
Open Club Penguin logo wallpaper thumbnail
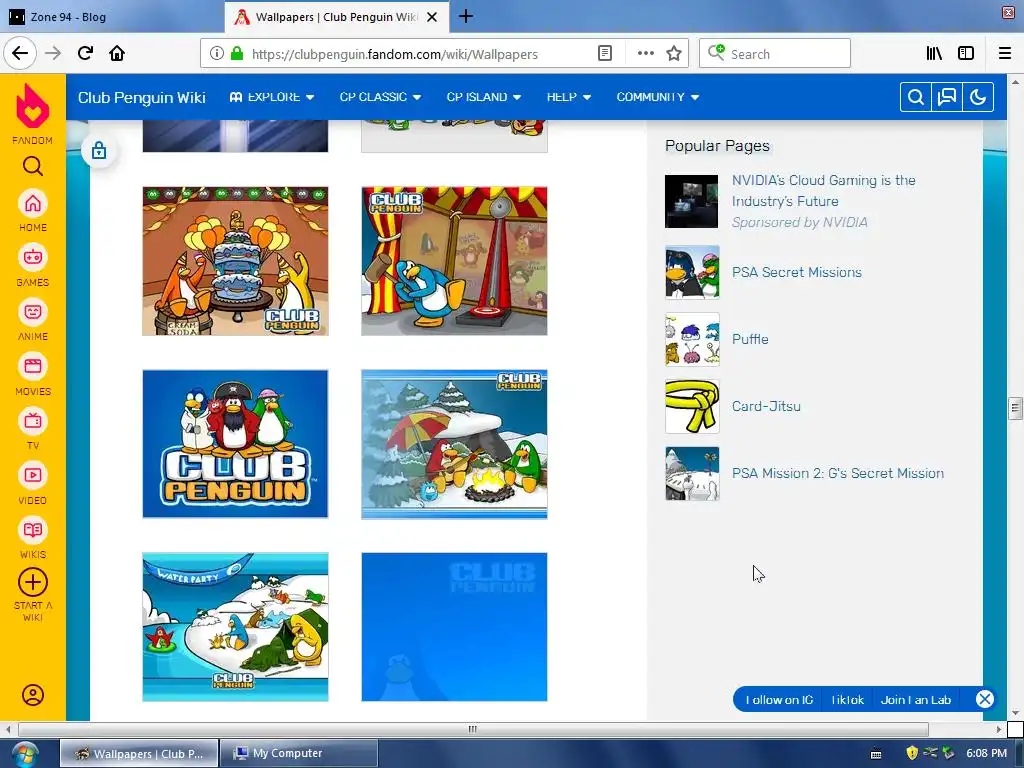click(x=235, y=444)
